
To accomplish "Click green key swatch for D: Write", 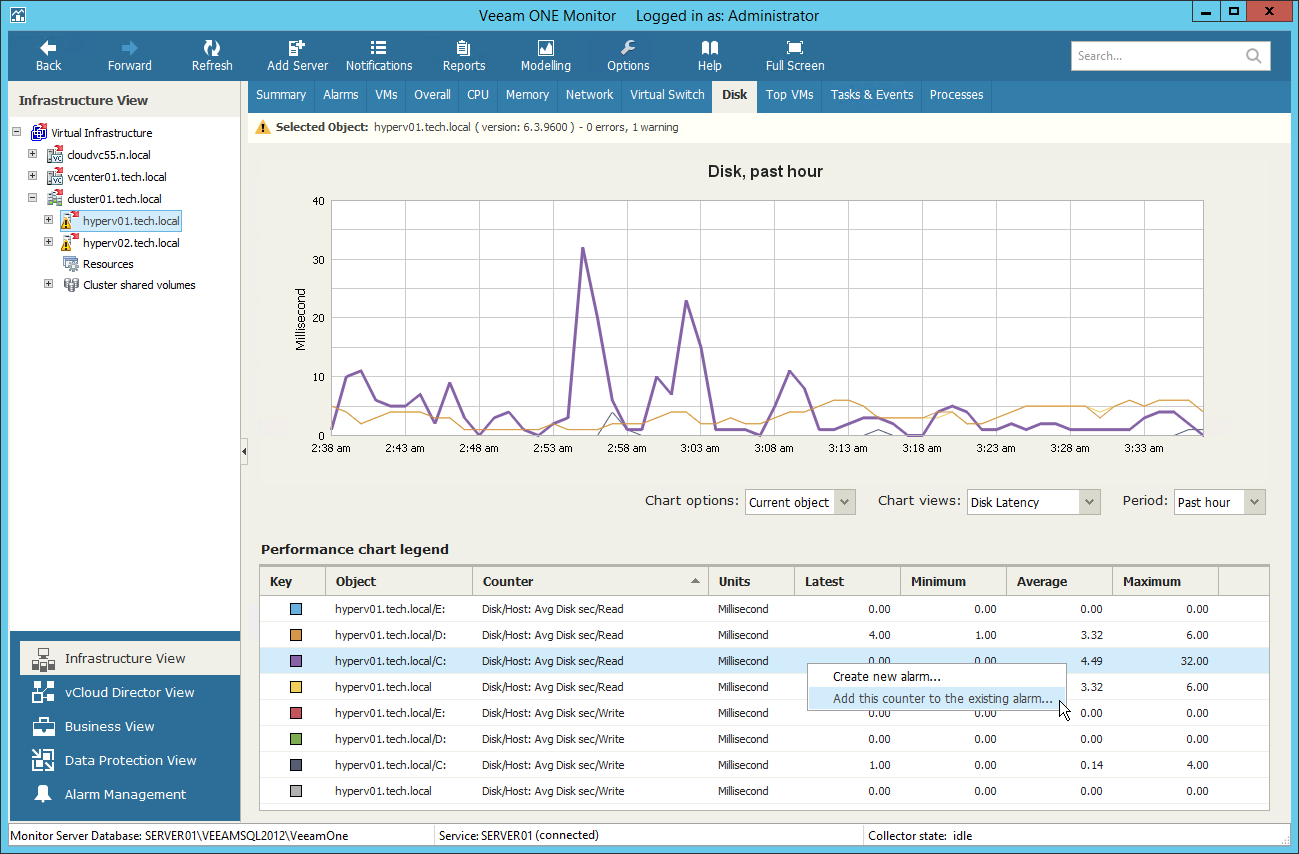I will [x=296, y=739].
